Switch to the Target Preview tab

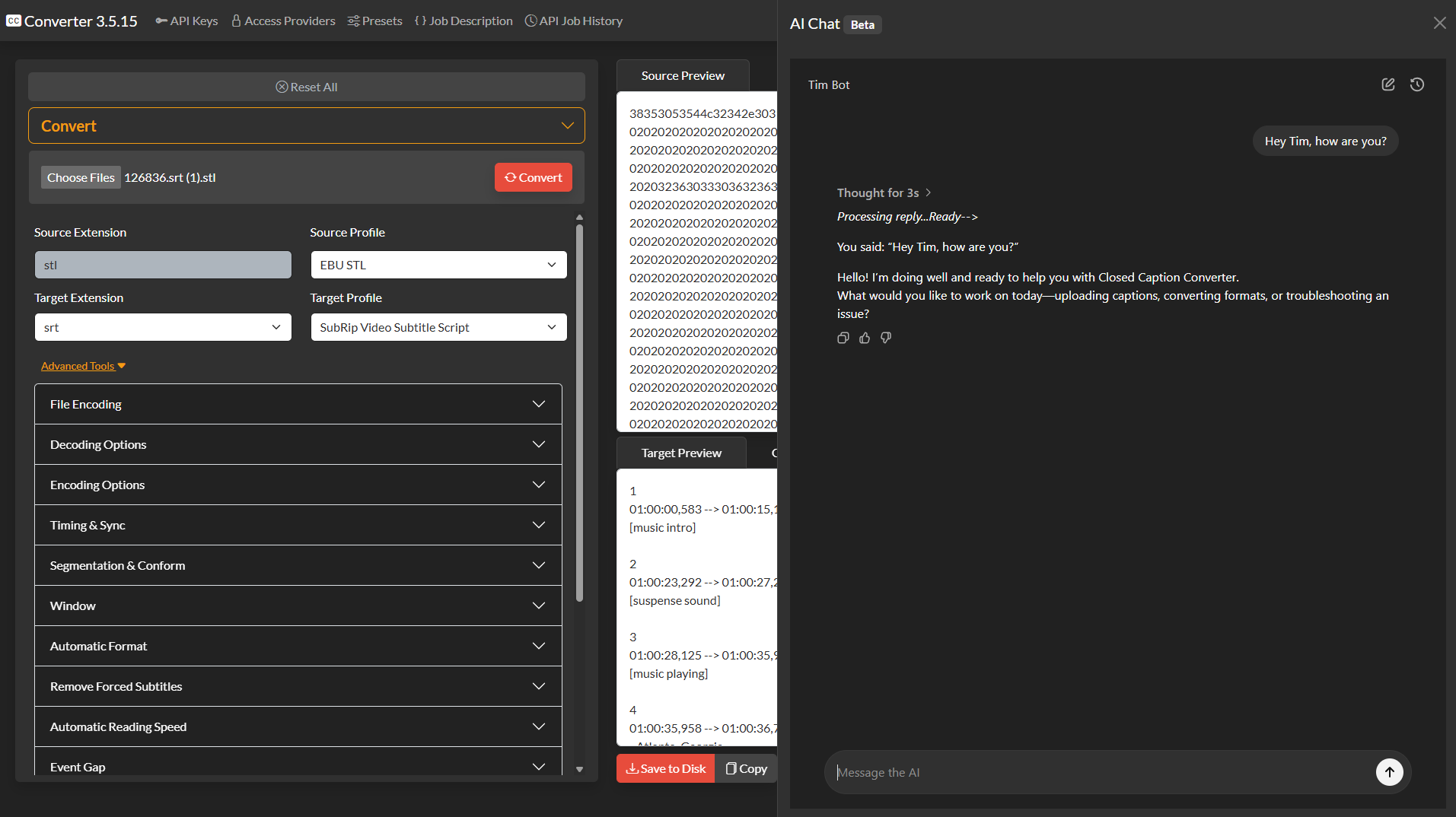pyautogui.click(x=680, y=453)
